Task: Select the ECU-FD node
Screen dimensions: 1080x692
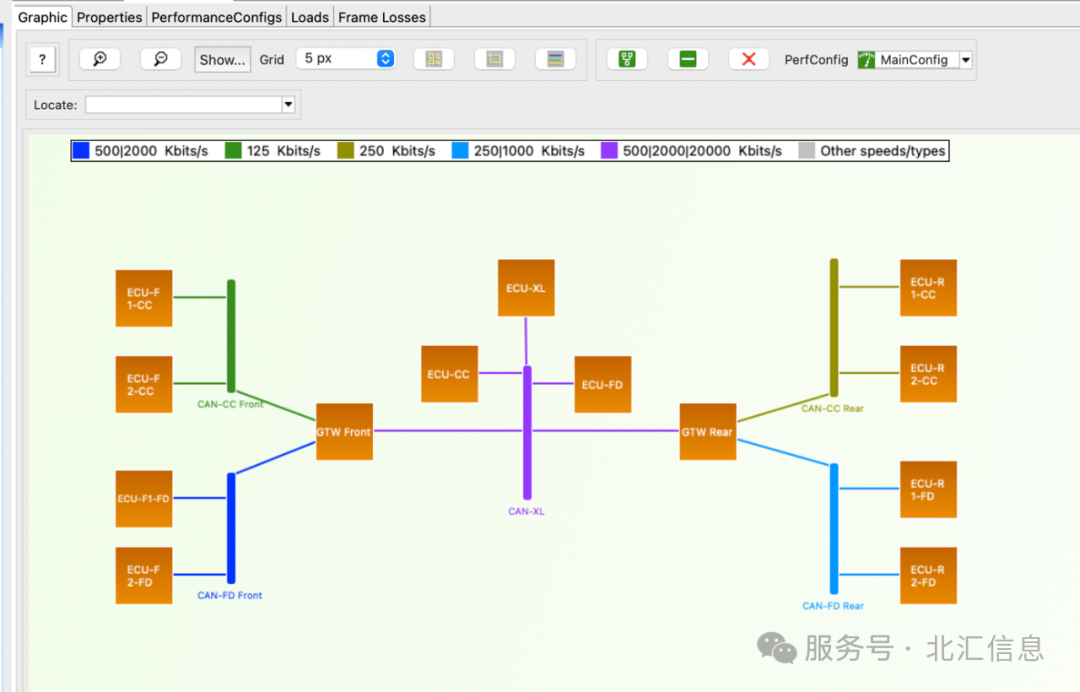Action: [x=603, y=384]
